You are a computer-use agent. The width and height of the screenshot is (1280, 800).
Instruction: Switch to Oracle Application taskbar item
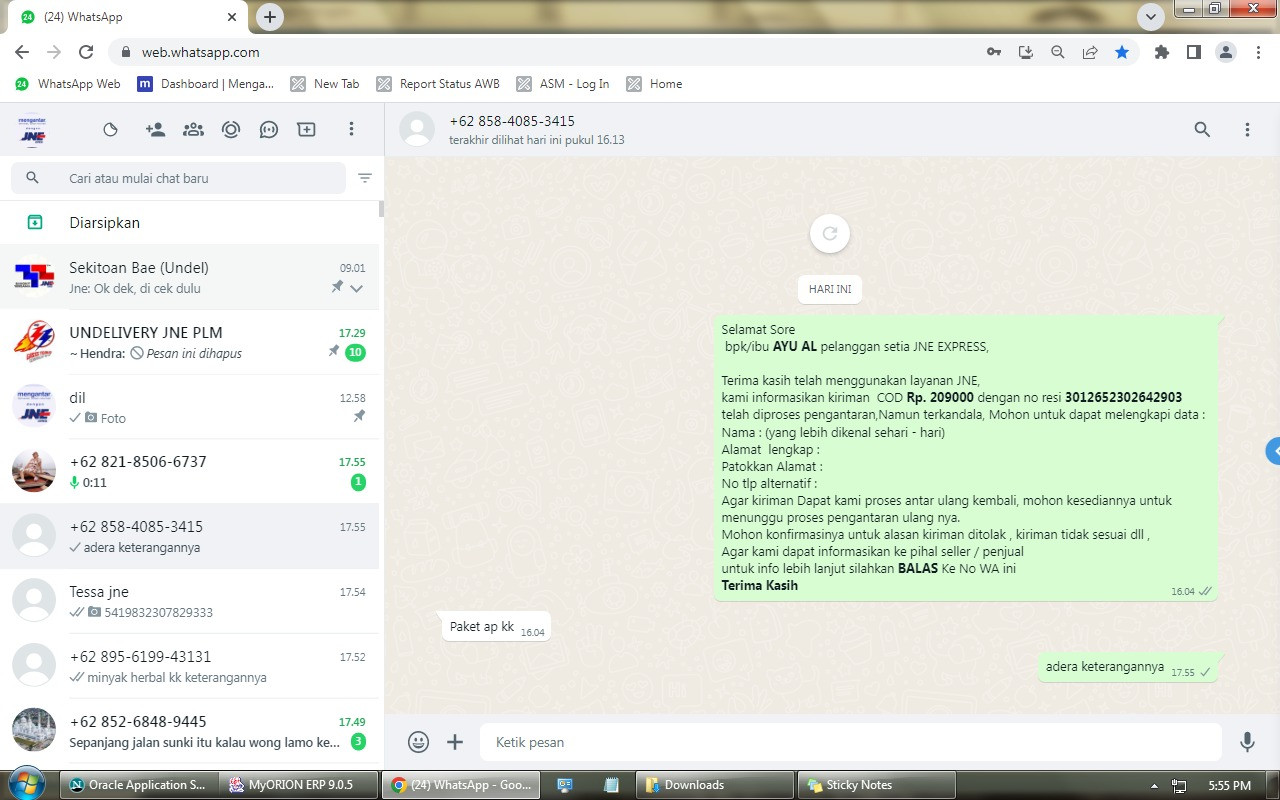(x=137, y=785)
